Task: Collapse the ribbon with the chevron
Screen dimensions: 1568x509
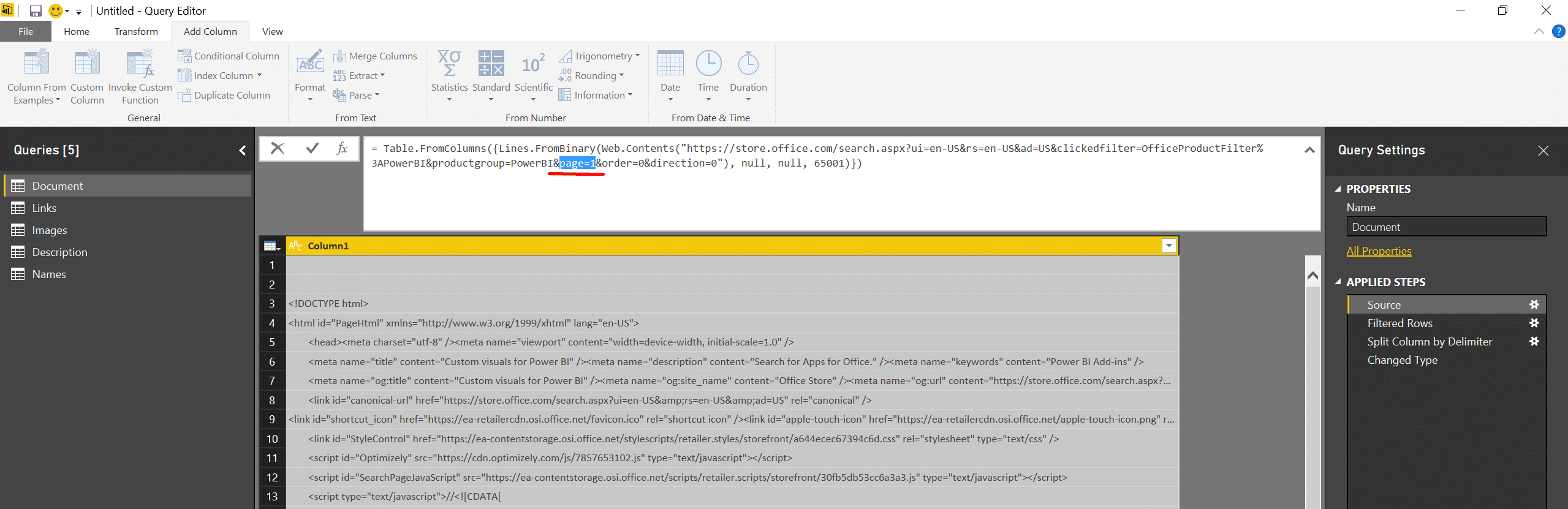Action: point(1539,31)
